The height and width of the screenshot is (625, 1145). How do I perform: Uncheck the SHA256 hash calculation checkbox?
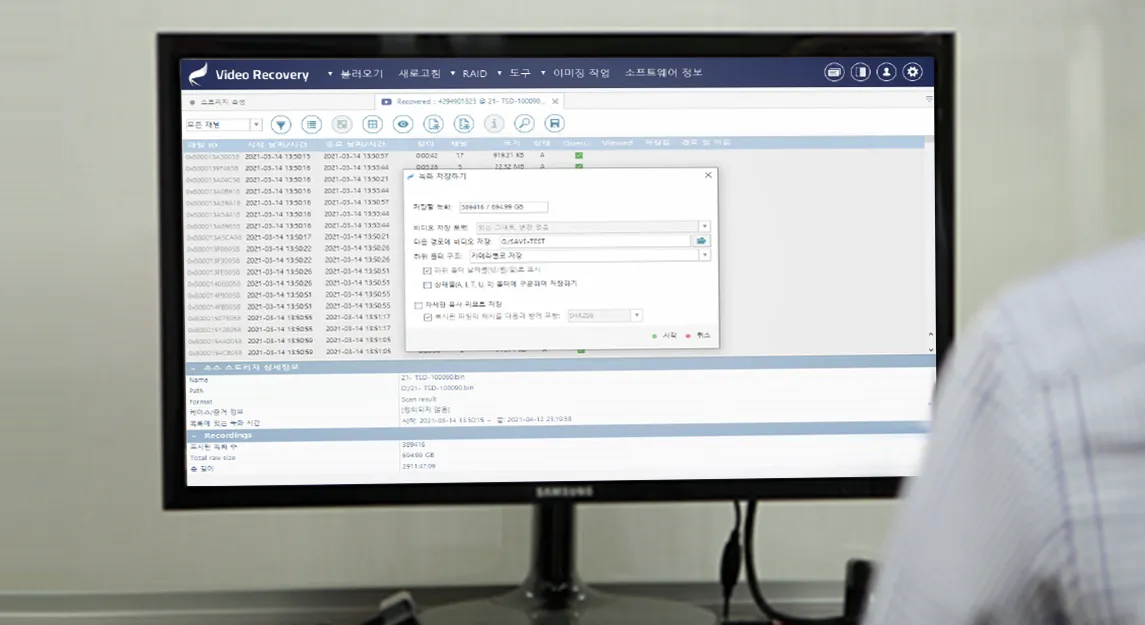tap(428, 316)
